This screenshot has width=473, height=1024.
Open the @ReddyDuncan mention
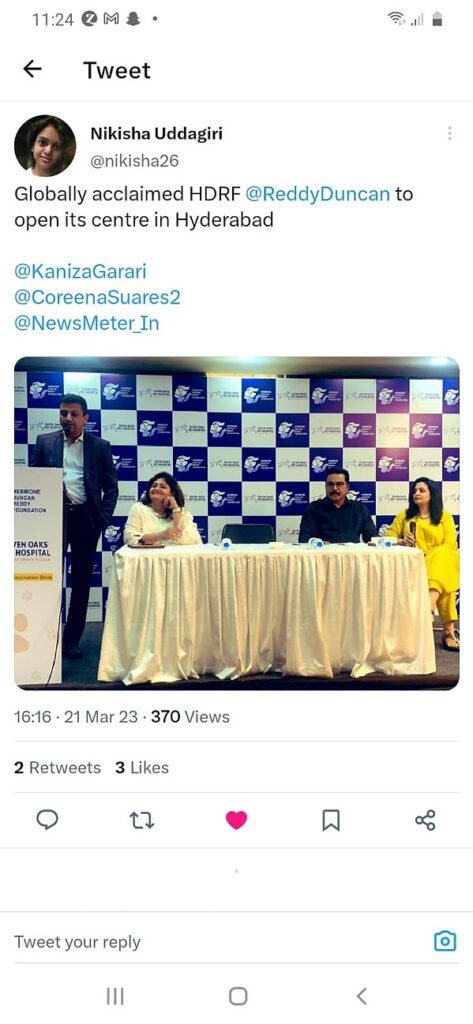click(x=317, y=194)
